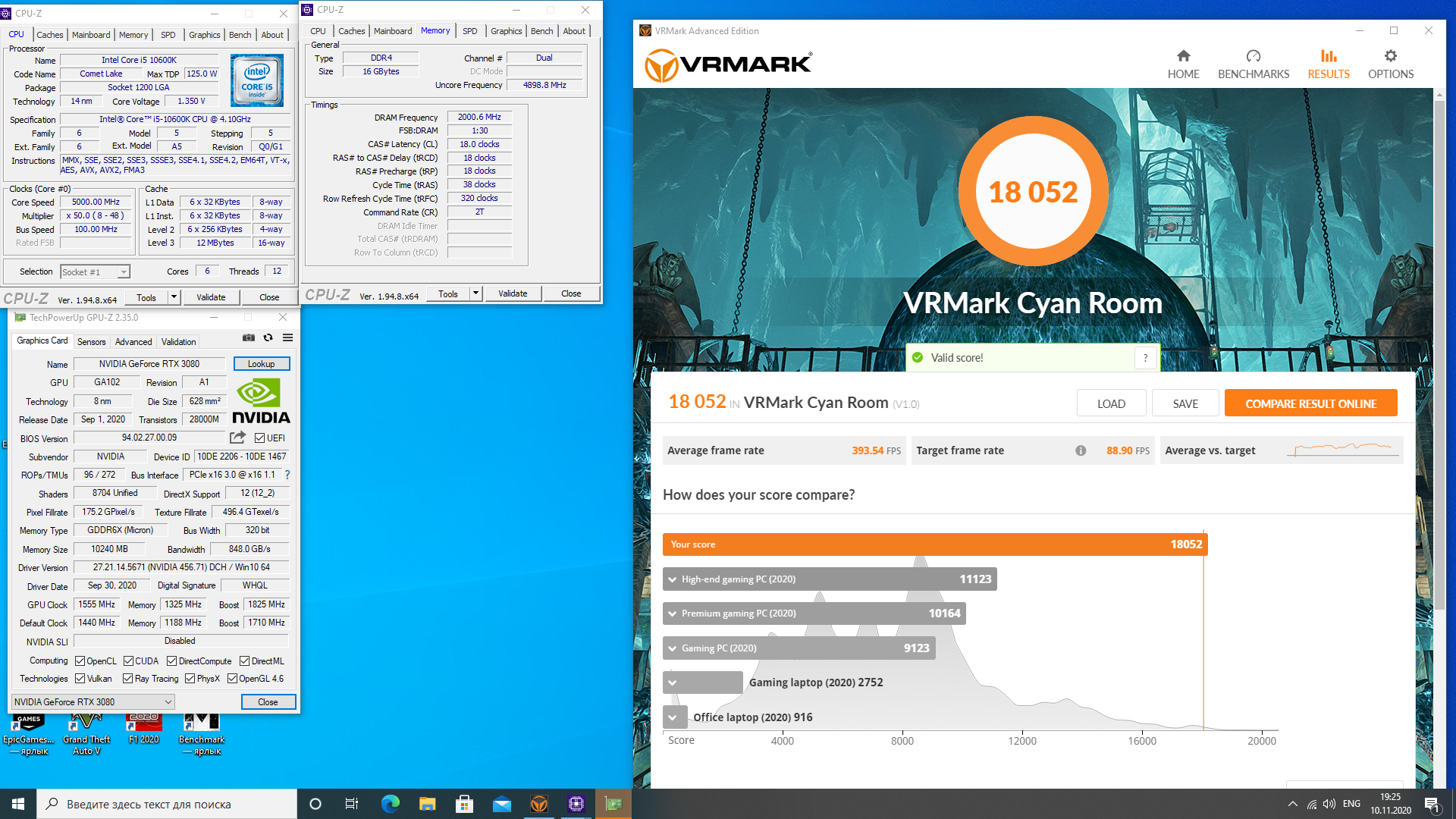Open Microsoft Store from taskbar
Image resolution: width=1456 pixels, height=819 pixels.
464,804
